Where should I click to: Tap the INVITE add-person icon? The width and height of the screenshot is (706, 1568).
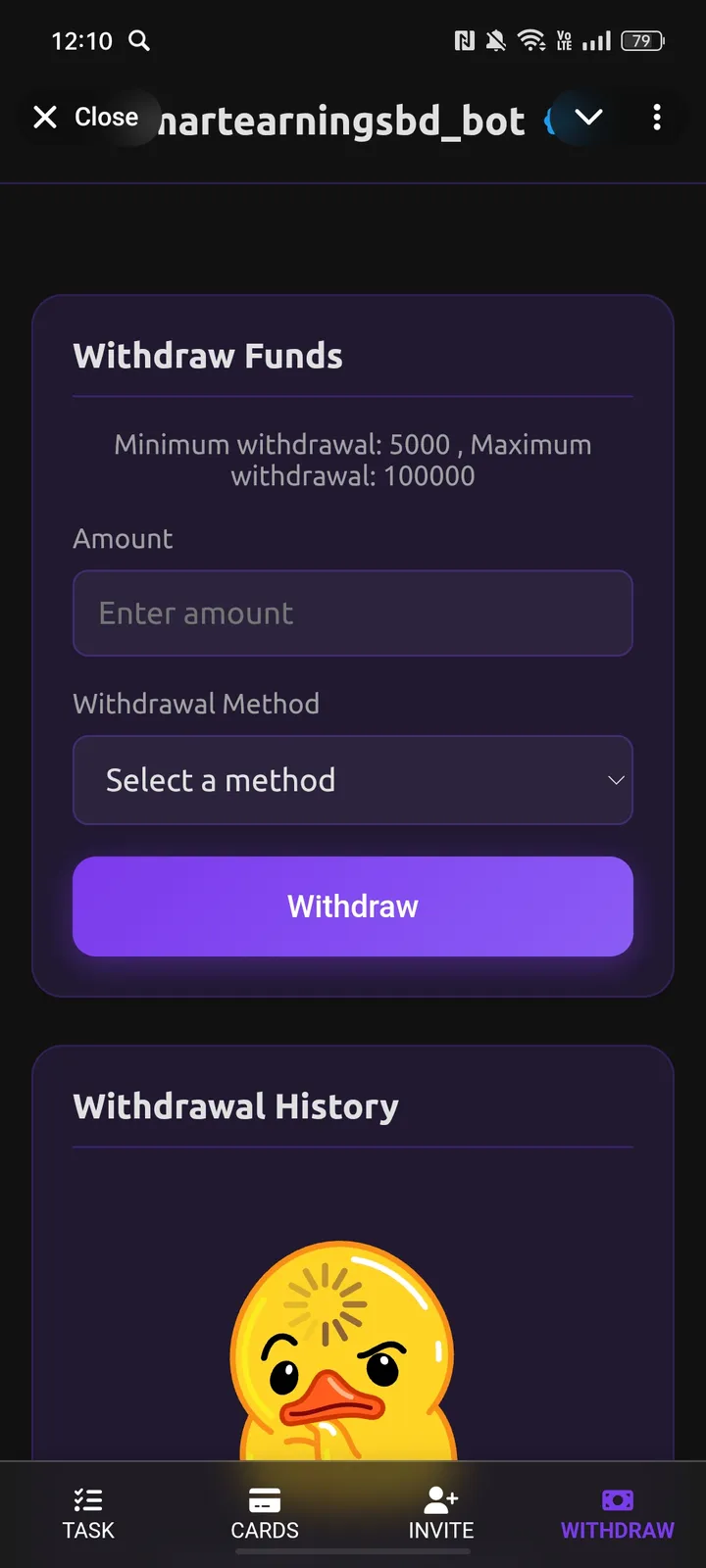[440, 1498]
